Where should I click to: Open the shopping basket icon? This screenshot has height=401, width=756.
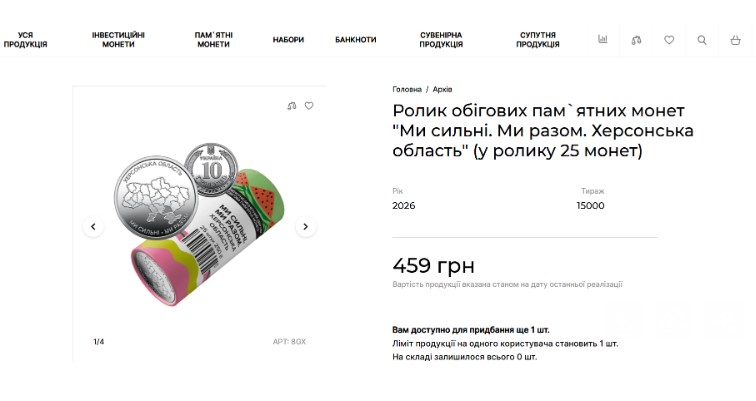pos(735,40)
